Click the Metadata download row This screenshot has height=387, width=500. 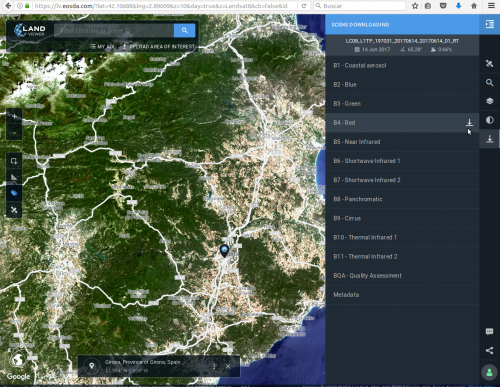(402, 295)
